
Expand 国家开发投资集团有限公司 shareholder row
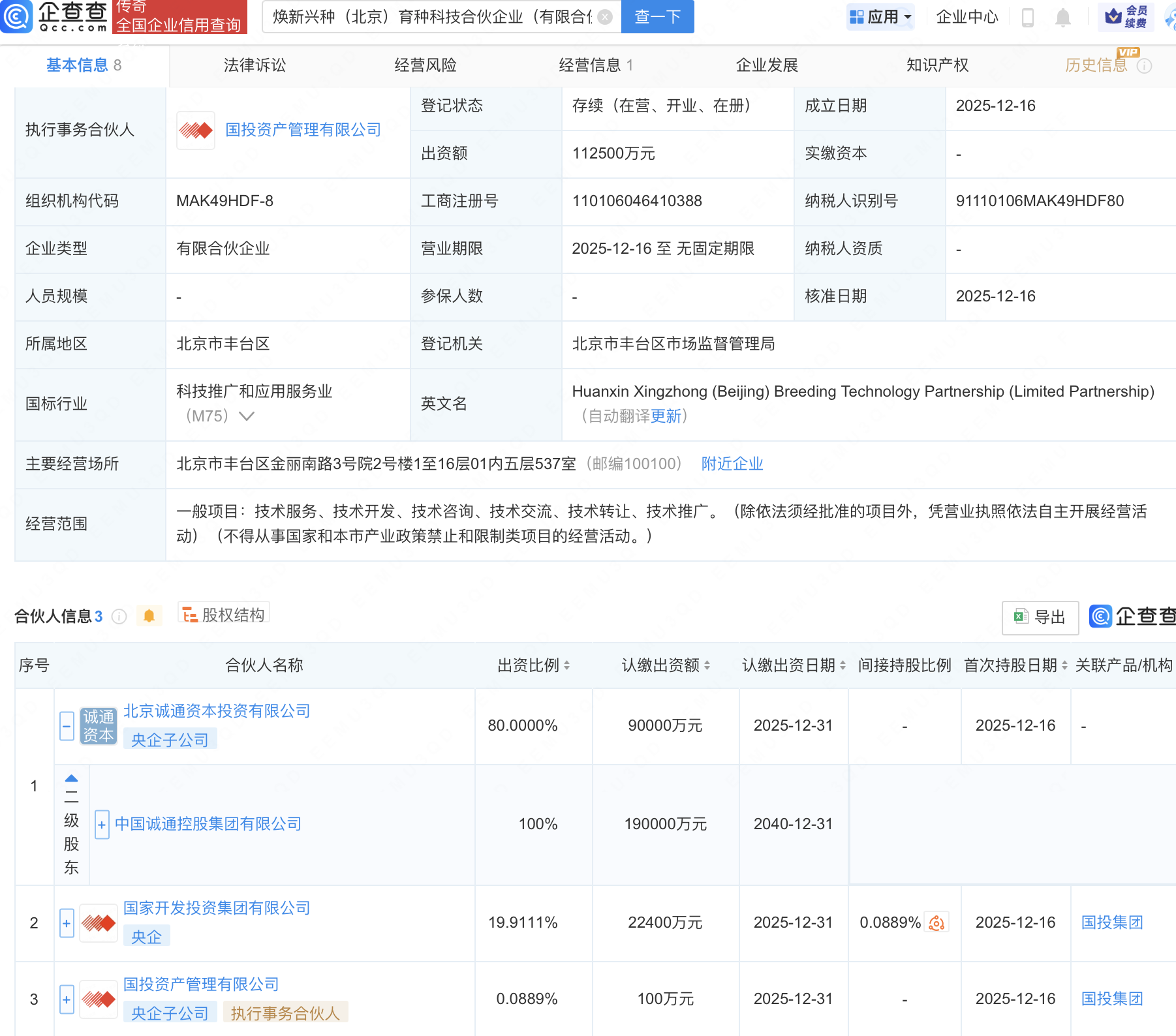coord(67,923)
